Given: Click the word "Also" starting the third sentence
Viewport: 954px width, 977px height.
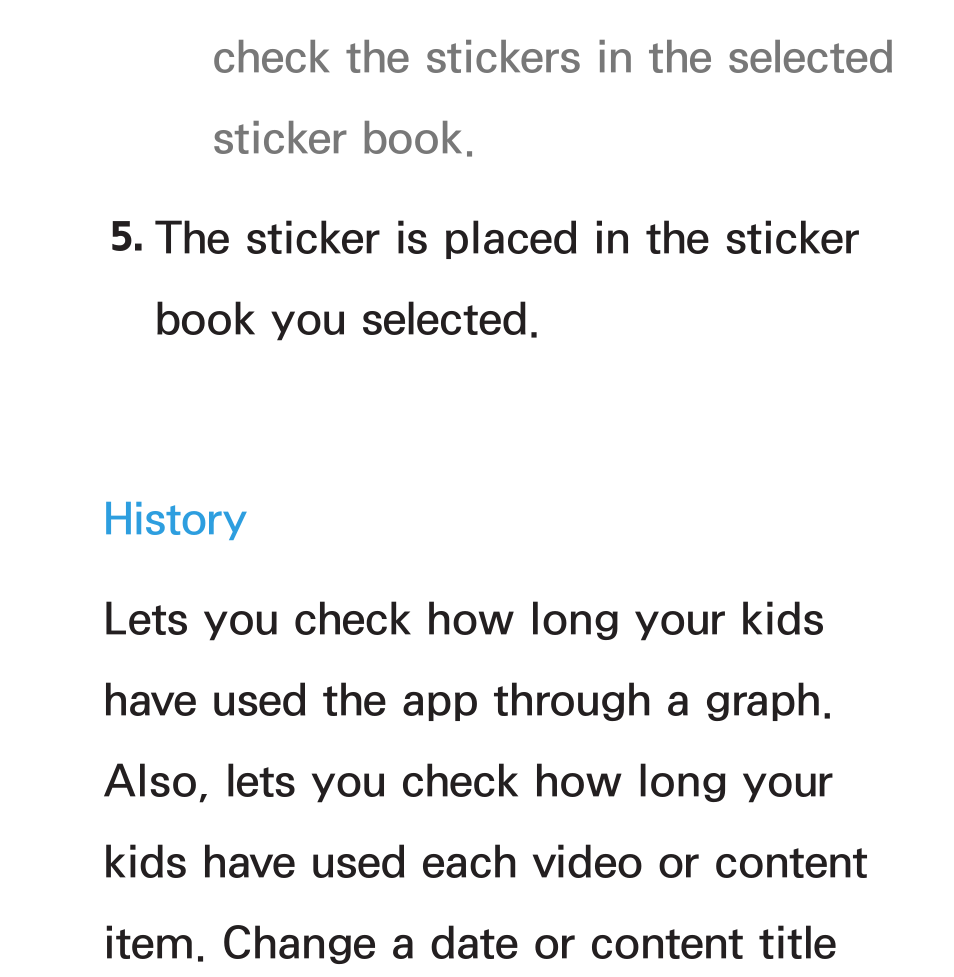Looking at the screenshot, I should [151, 782].
